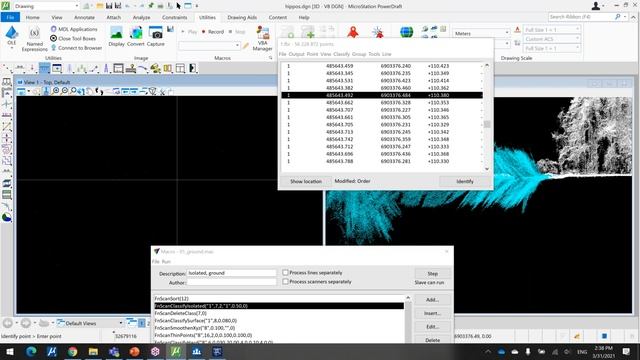Click the Search Ribbon field
640x360 pixels.
tap(581, 17)
